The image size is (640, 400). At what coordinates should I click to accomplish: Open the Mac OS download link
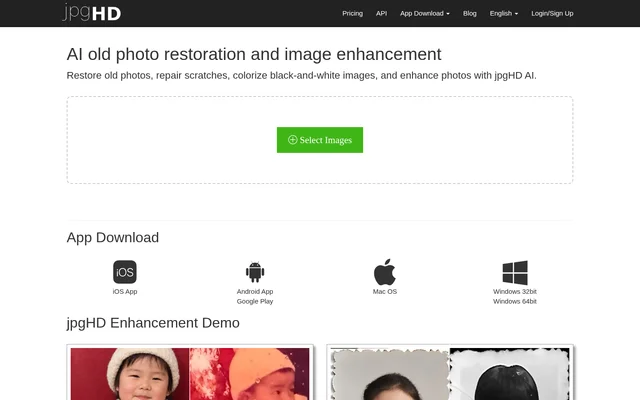coord(384,291)
